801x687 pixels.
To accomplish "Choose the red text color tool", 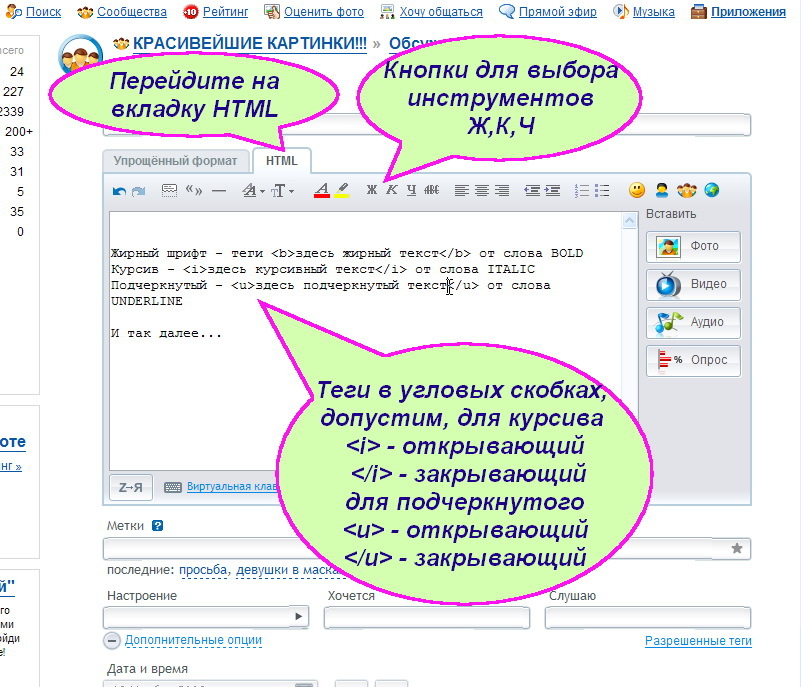I will point(321,191).
